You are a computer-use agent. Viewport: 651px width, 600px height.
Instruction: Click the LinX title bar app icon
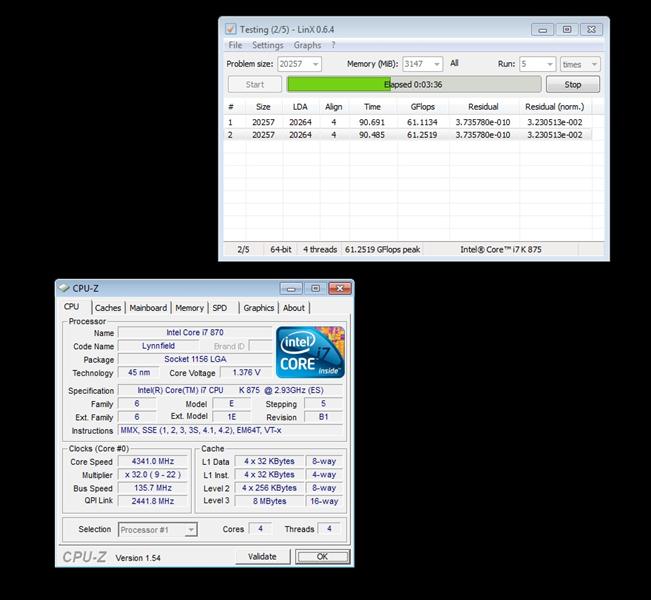click(x=231, y=29)
